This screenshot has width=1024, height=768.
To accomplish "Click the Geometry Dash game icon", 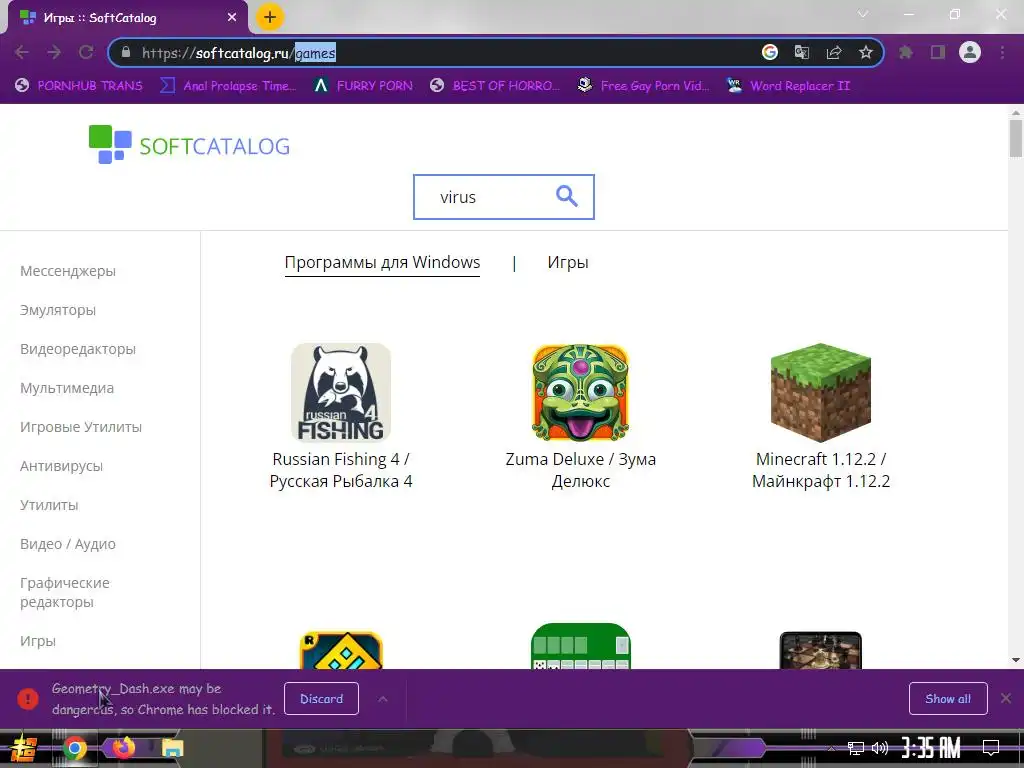I will (x=341, y=650).
